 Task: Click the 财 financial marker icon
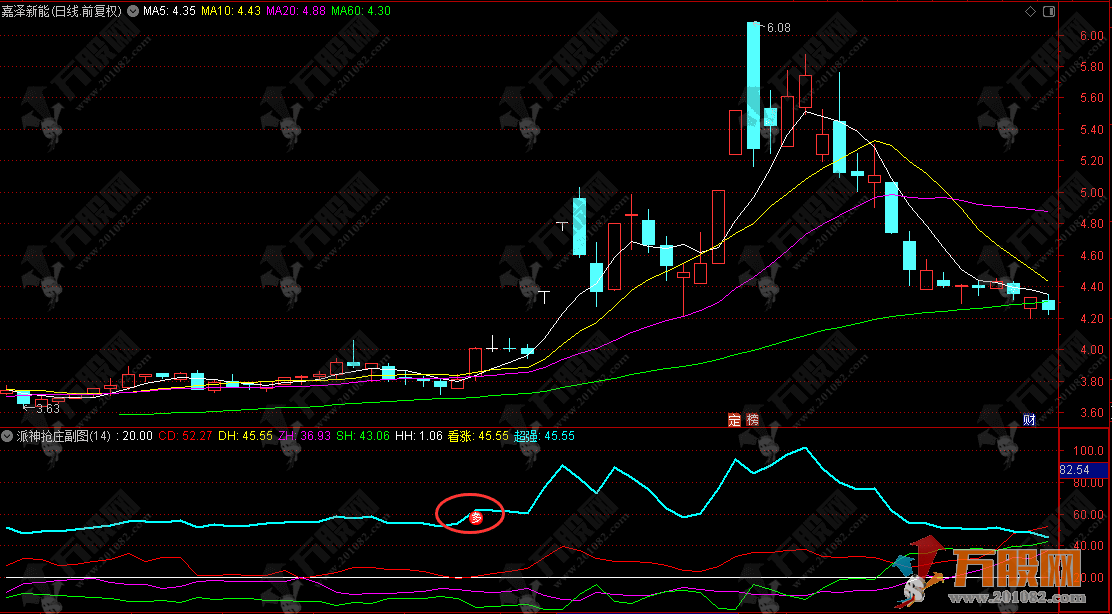1029,420
